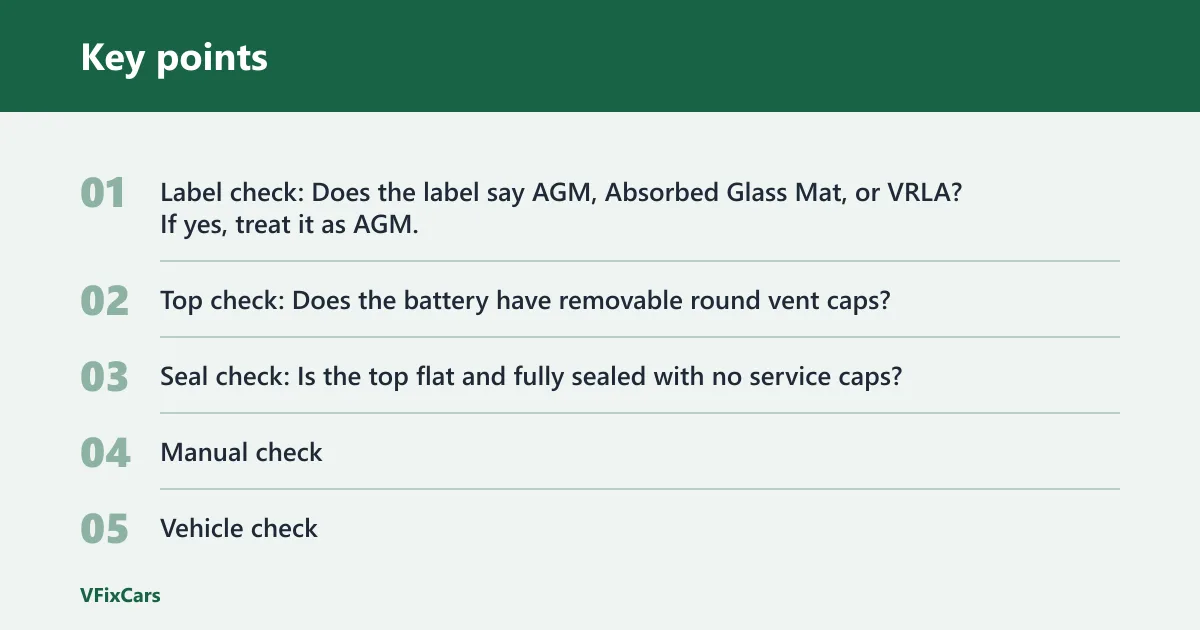
Task: Click the divider line below item 01
Action: click(x=640, y=261)
